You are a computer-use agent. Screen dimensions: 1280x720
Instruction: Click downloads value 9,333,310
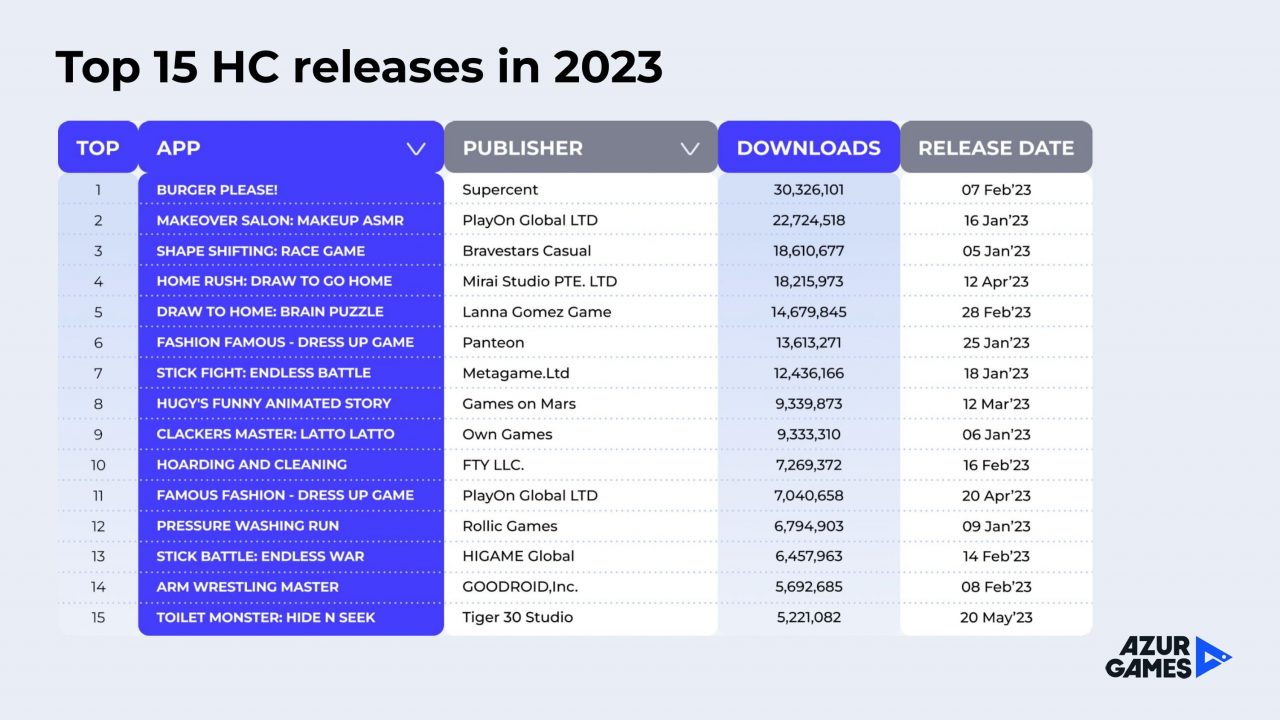(809, 434)
